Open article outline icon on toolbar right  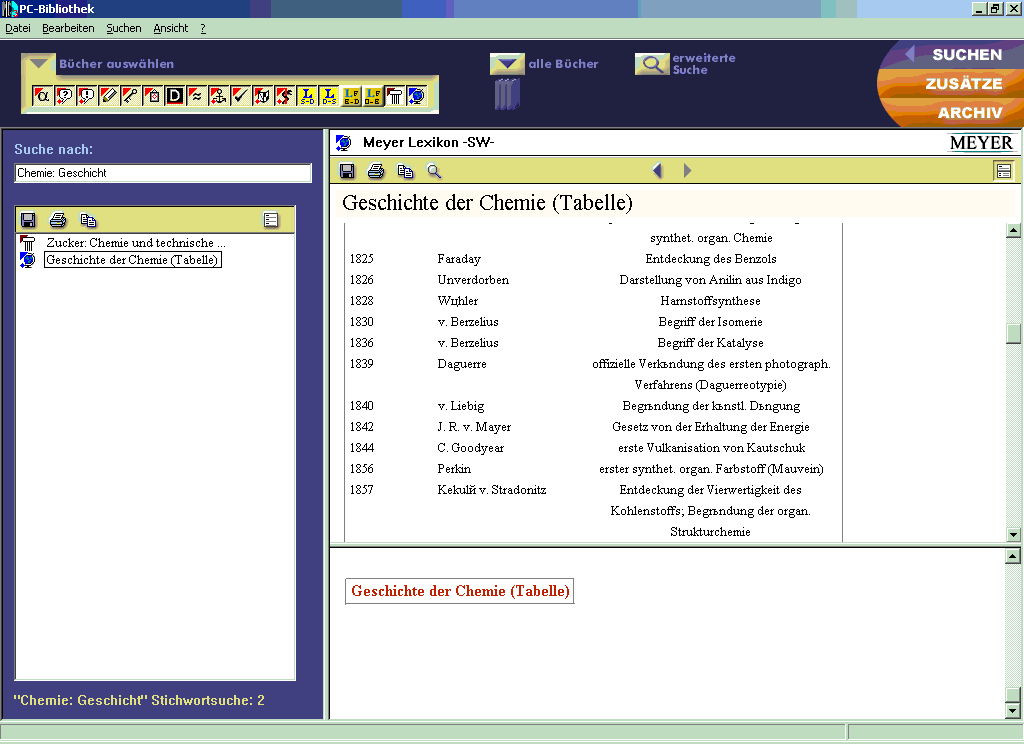coord(1004,171)
